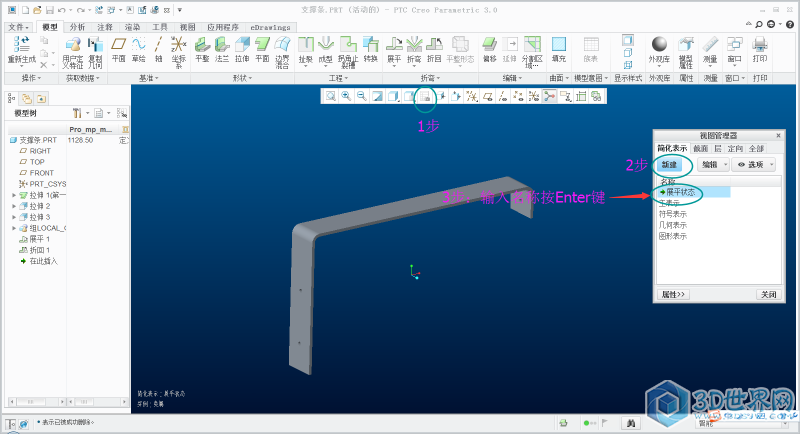Open the 编辑 dropdown in View Manager
The height and width of the screenshot is (434, 800).
[x=713, y=164]
